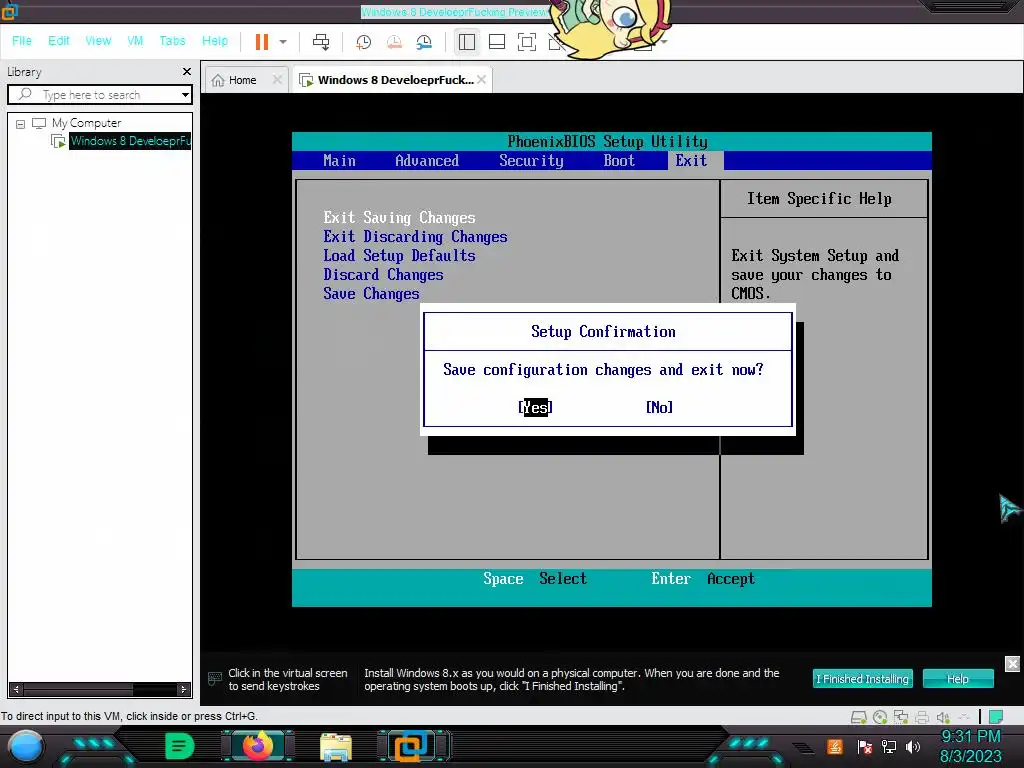
Task: Open the Tabs menu
Action: pyautogui.click(x=172, y=40)
